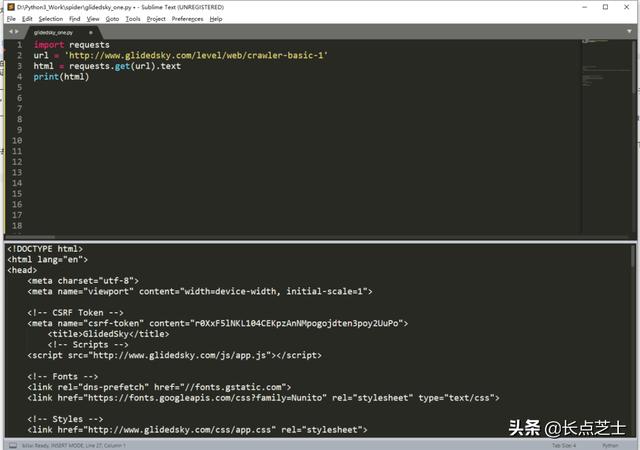
Task: Click the app.css stylesheet link line
Action: (198, 430)
